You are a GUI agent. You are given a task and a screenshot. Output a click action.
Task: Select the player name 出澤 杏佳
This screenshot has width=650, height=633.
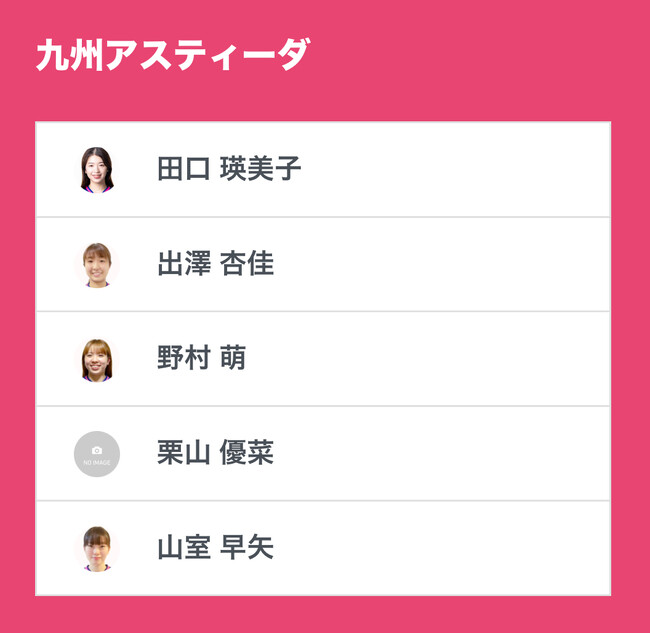point(215,264)
